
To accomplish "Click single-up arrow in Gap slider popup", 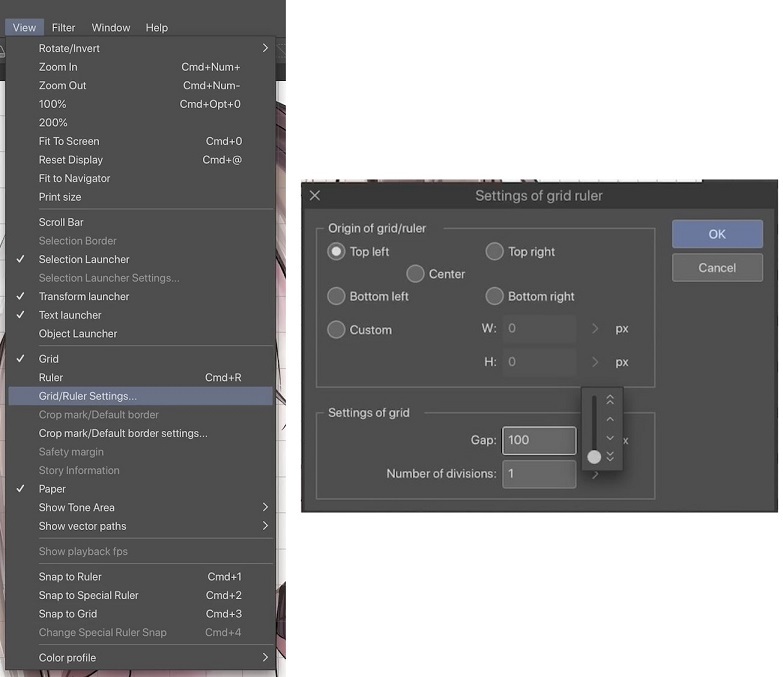I will 610,419.
